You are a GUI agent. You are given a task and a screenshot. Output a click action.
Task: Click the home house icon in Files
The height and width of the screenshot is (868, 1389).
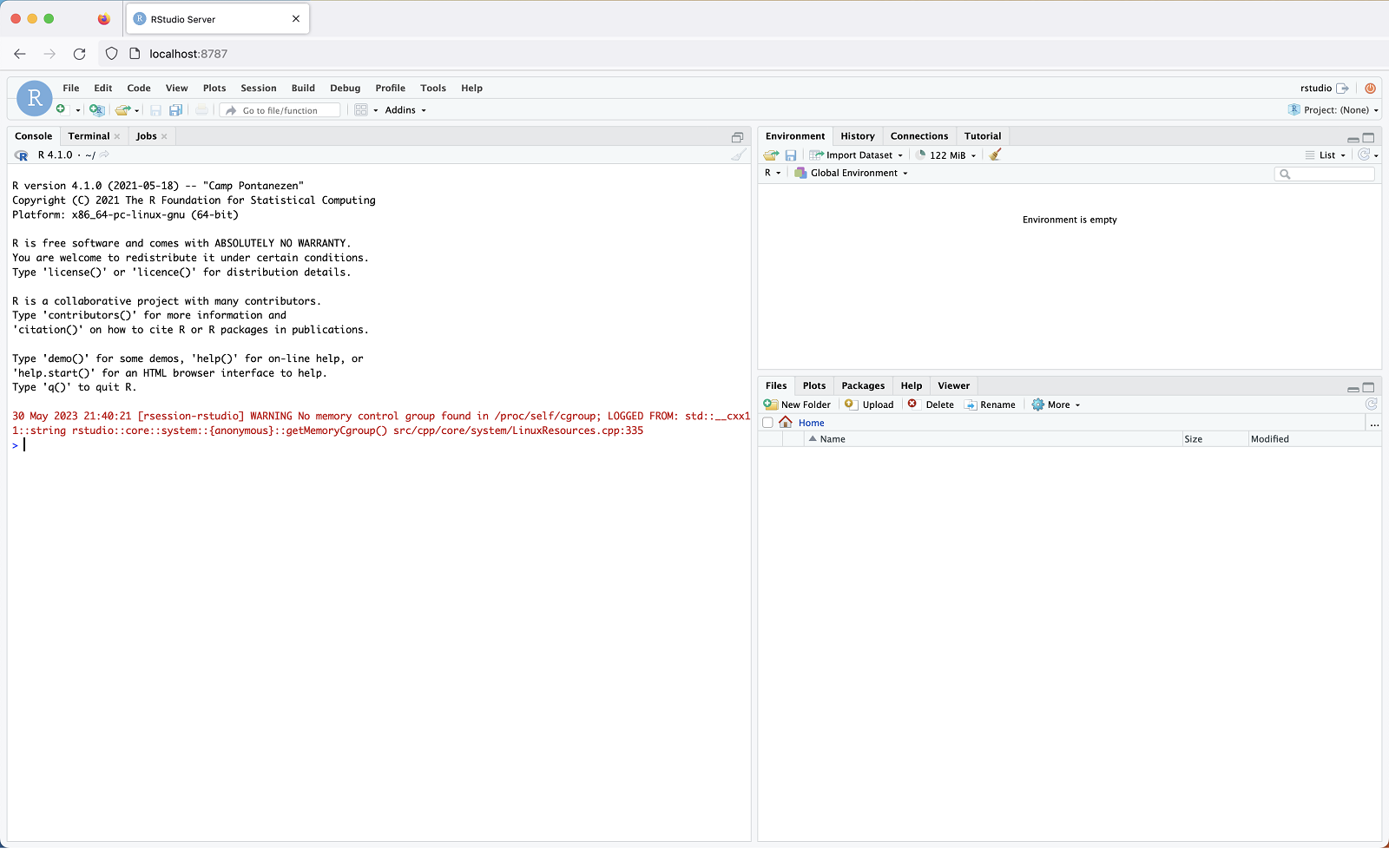786,423
